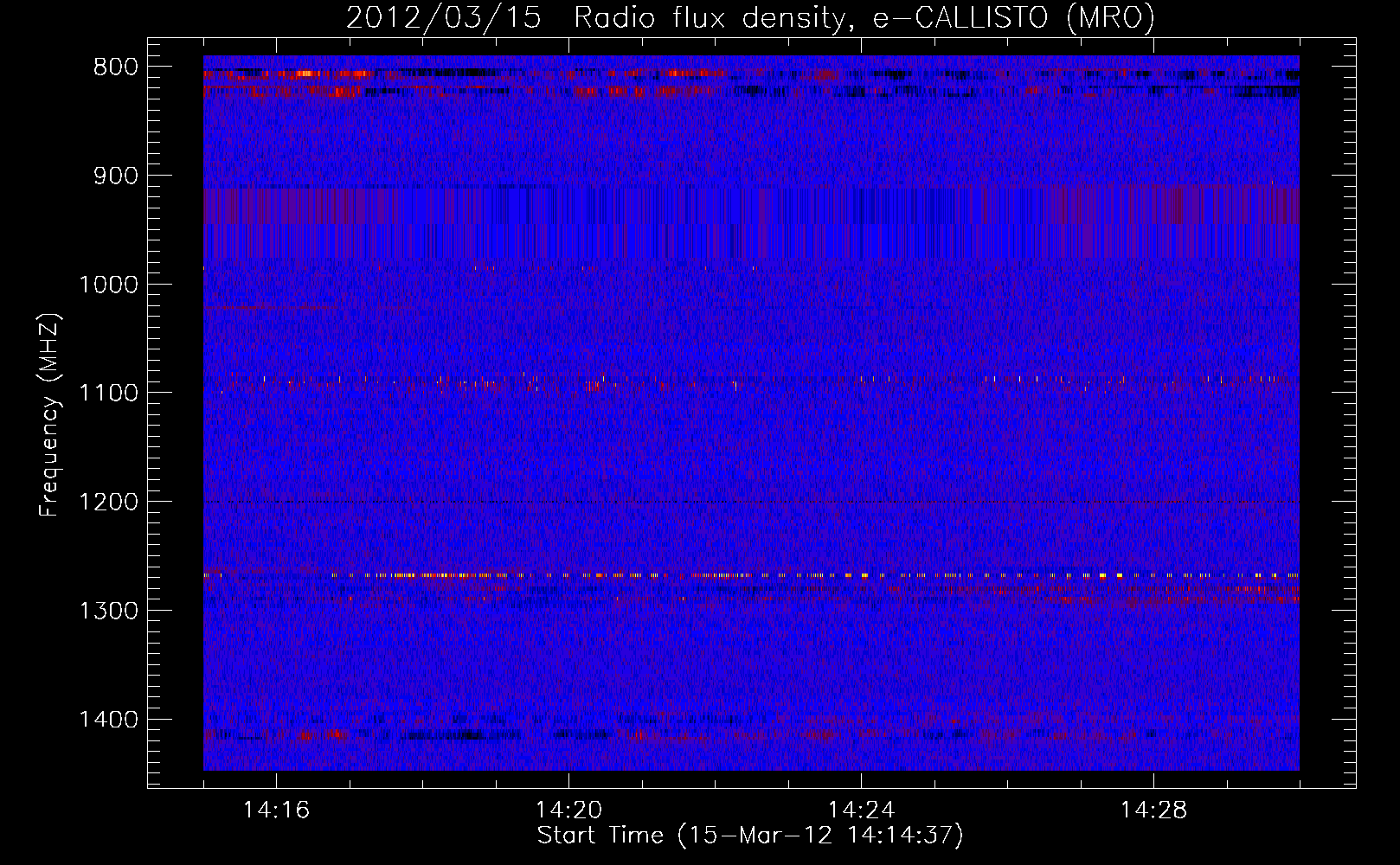The height and width of the screenshot is (865, 1400).
Task: Click the 14:28 time tick label
Action: (1153, 811)
